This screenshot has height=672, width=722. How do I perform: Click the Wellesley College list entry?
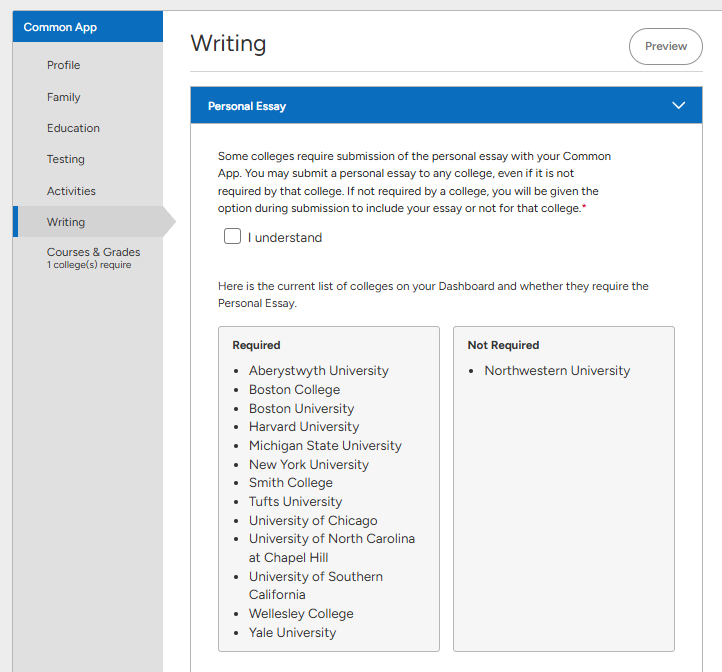[x=301, y=614]
